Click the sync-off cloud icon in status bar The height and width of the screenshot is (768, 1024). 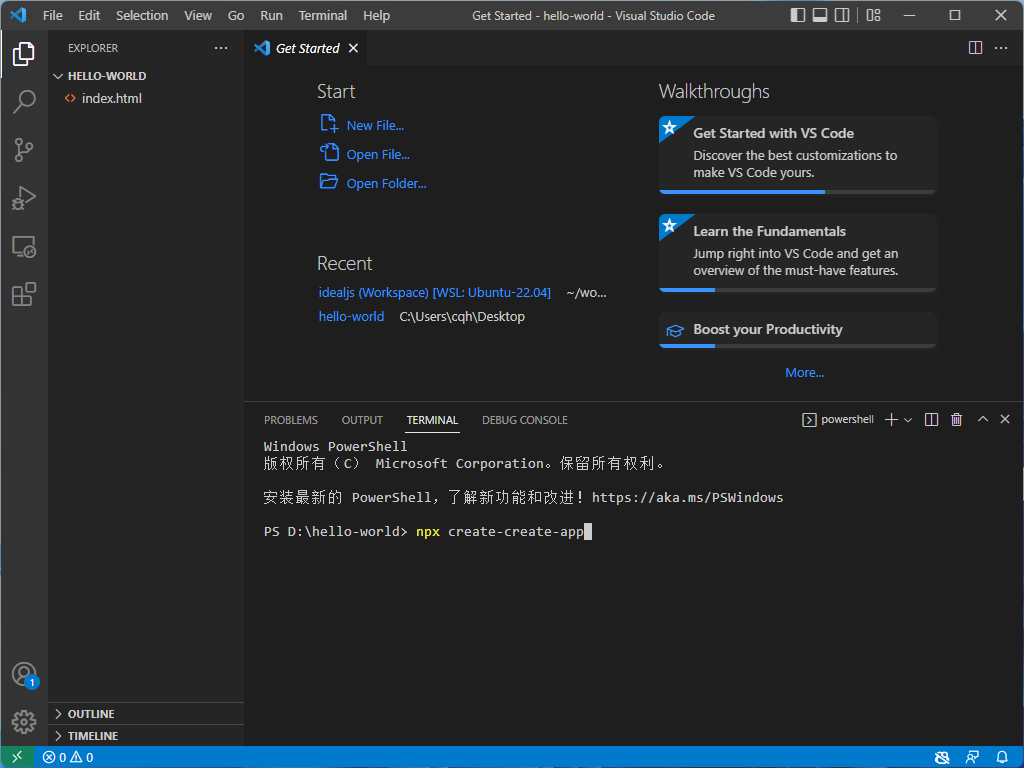[942, 758]
